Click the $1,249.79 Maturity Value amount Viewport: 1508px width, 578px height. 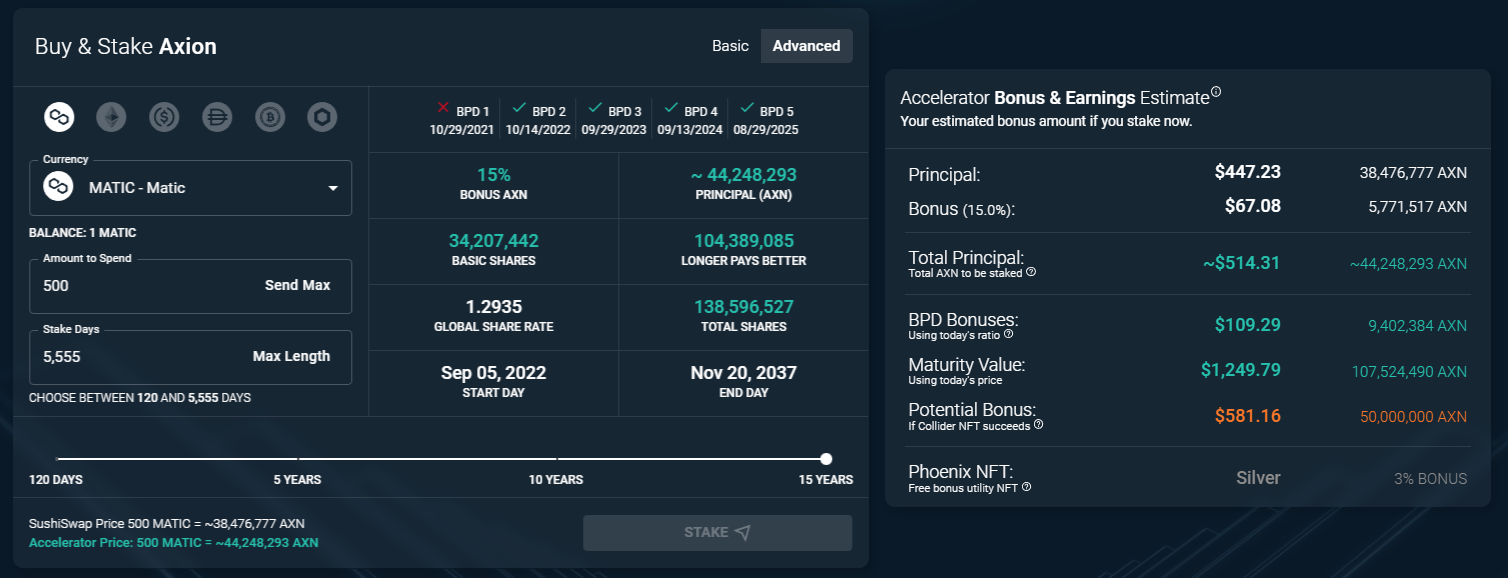(1240, 370)
